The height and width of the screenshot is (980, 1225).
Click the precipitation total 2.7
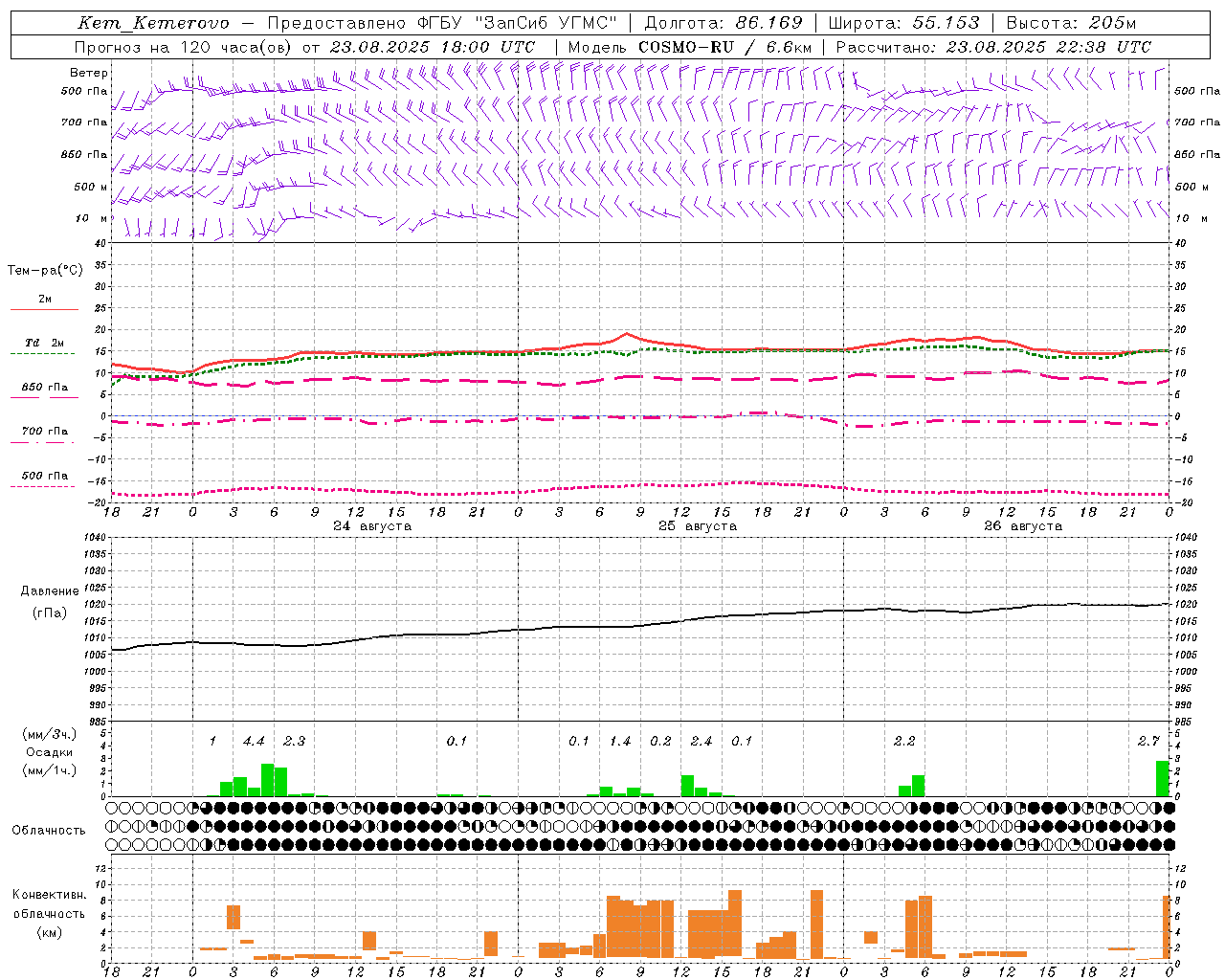tap(1148, 742)
